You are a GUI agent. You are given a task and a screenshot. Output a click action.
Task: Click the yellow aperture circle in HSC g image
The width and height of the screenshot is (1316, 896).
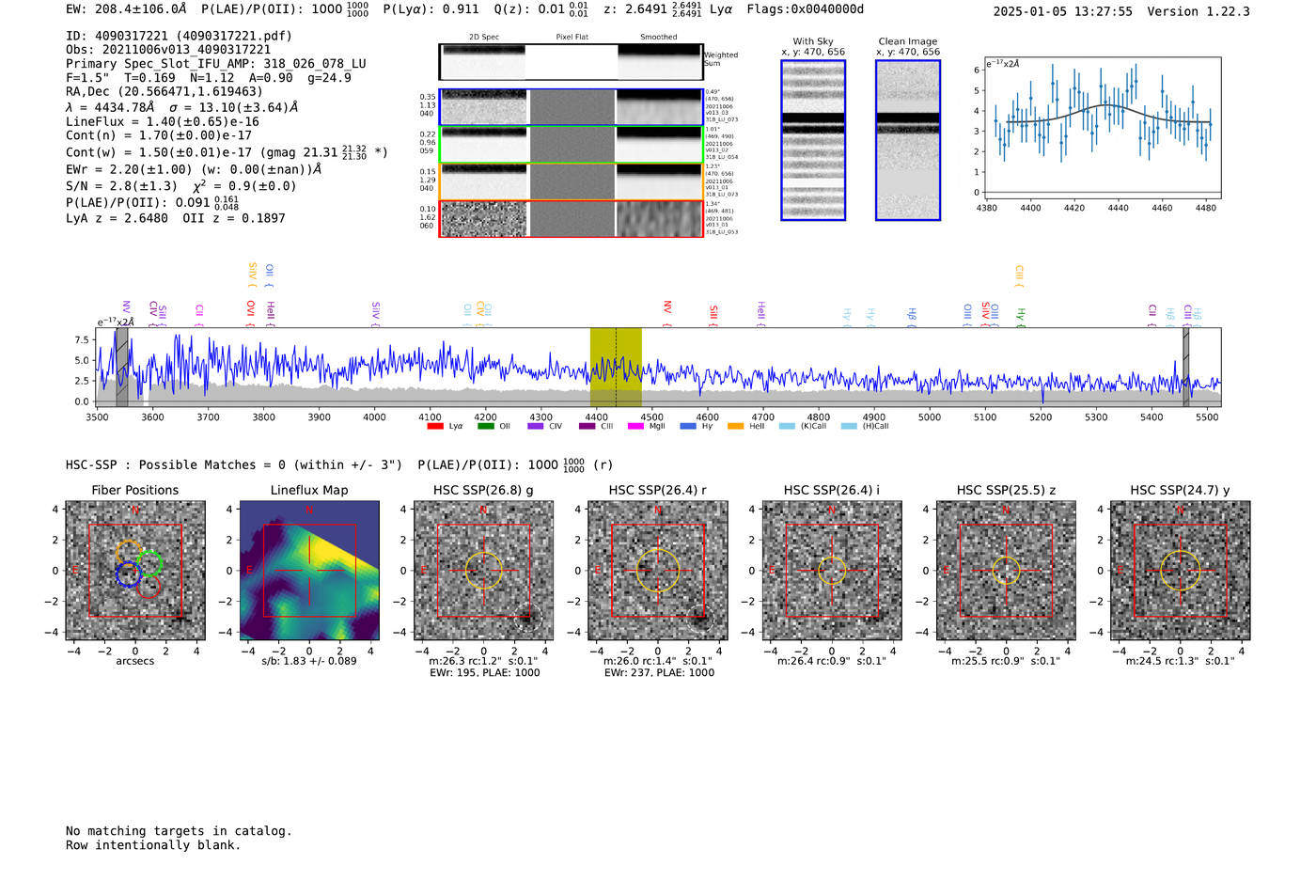pyautogui.click(x=484, y=571)
